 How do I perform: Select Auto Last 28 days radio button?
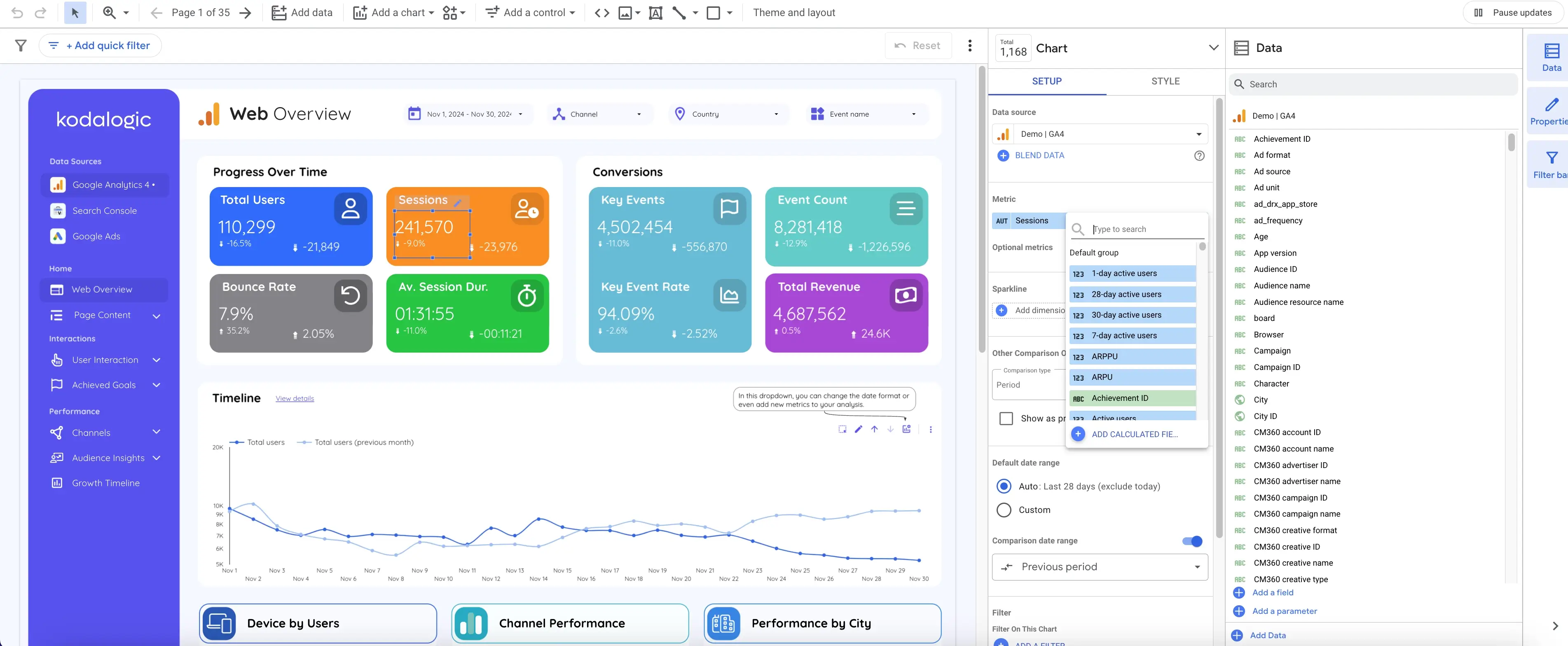(1003, 487)
